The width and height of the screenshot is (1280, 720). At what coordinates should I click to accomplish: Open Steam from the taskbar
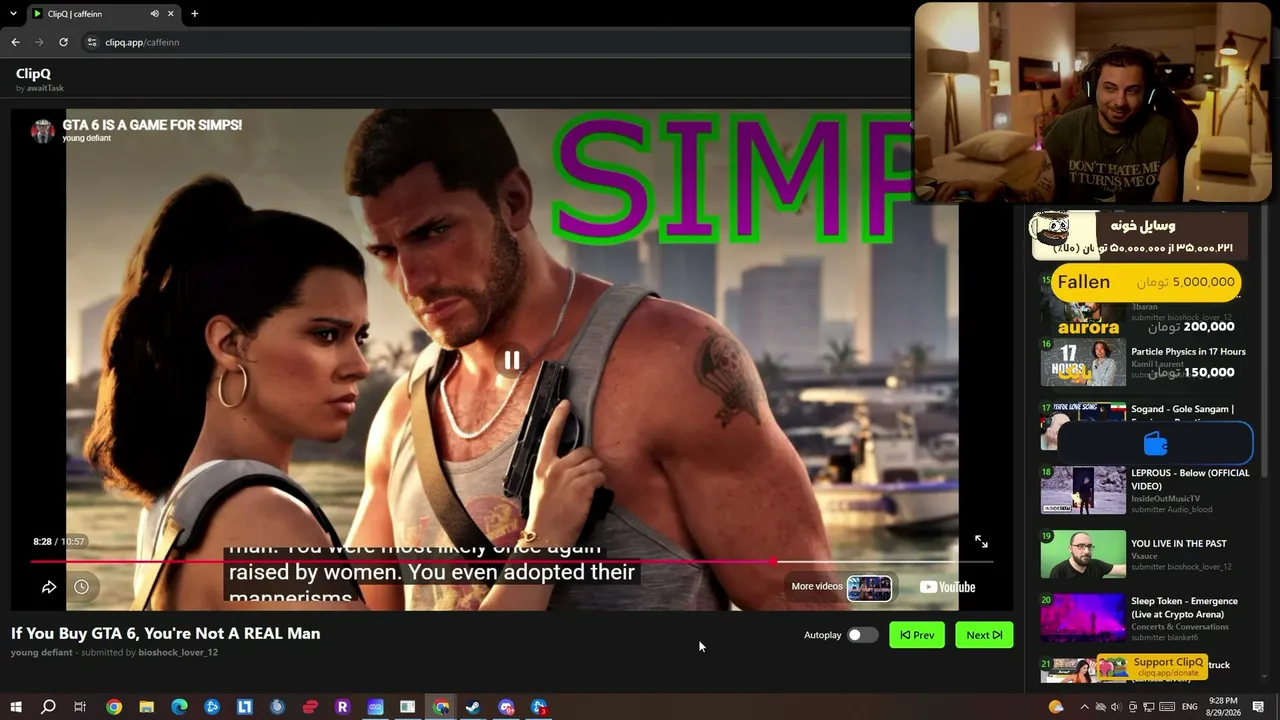473,707
